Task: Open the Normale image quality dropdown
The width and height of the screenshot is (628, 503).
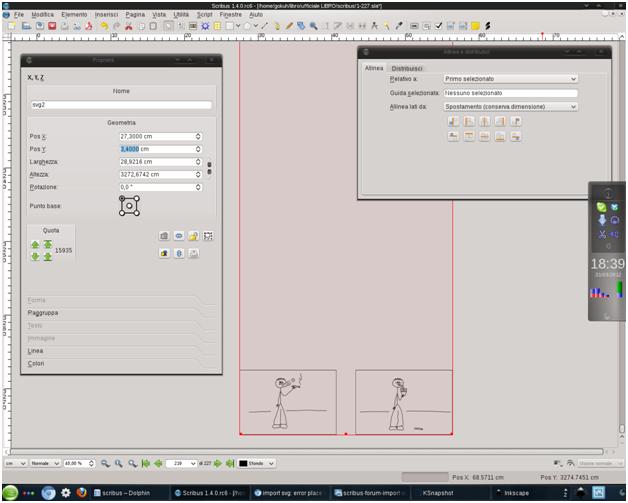Action: [45, 463]
